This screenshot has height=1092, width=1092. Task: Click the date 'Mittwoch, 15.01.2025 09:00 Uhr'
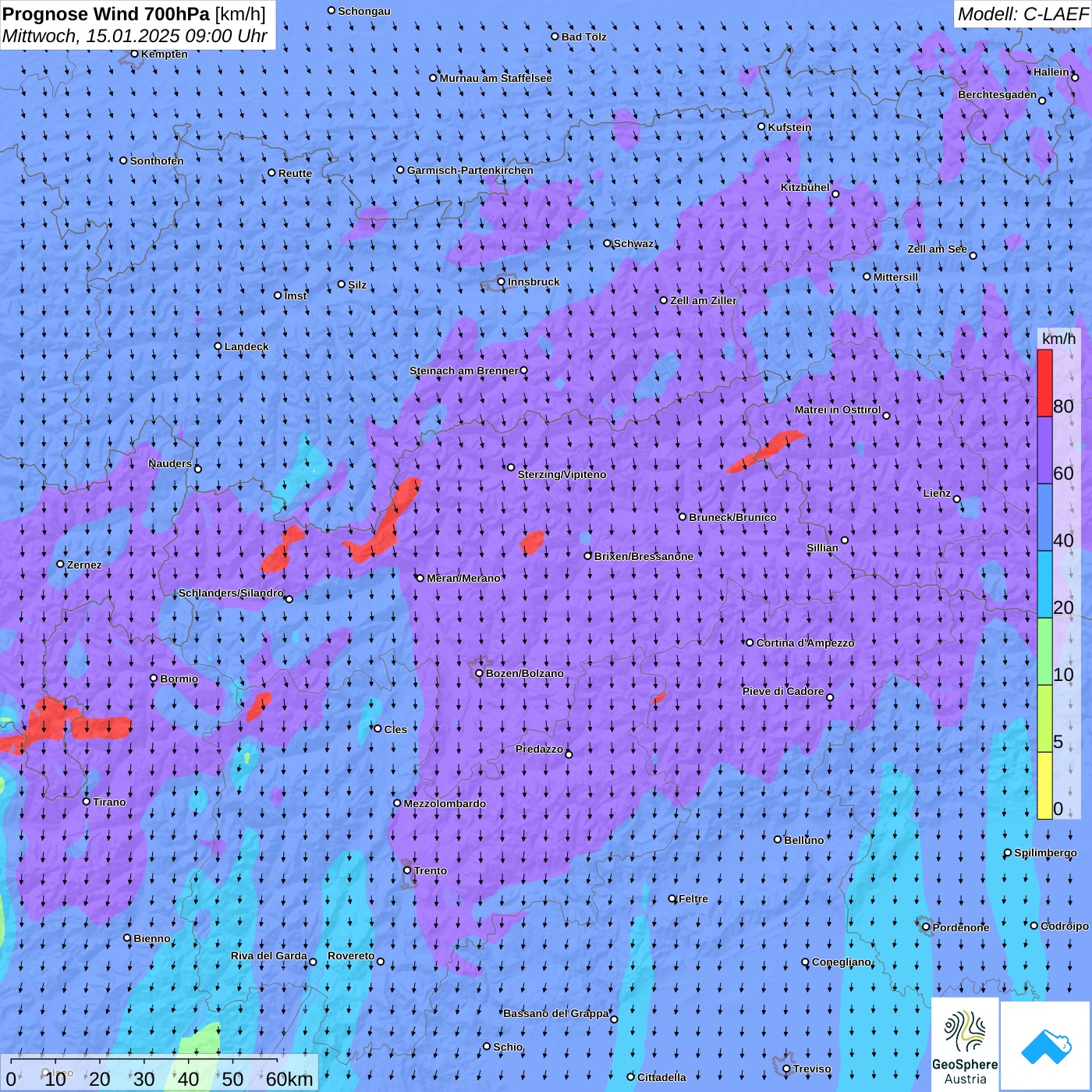[135, 37]
